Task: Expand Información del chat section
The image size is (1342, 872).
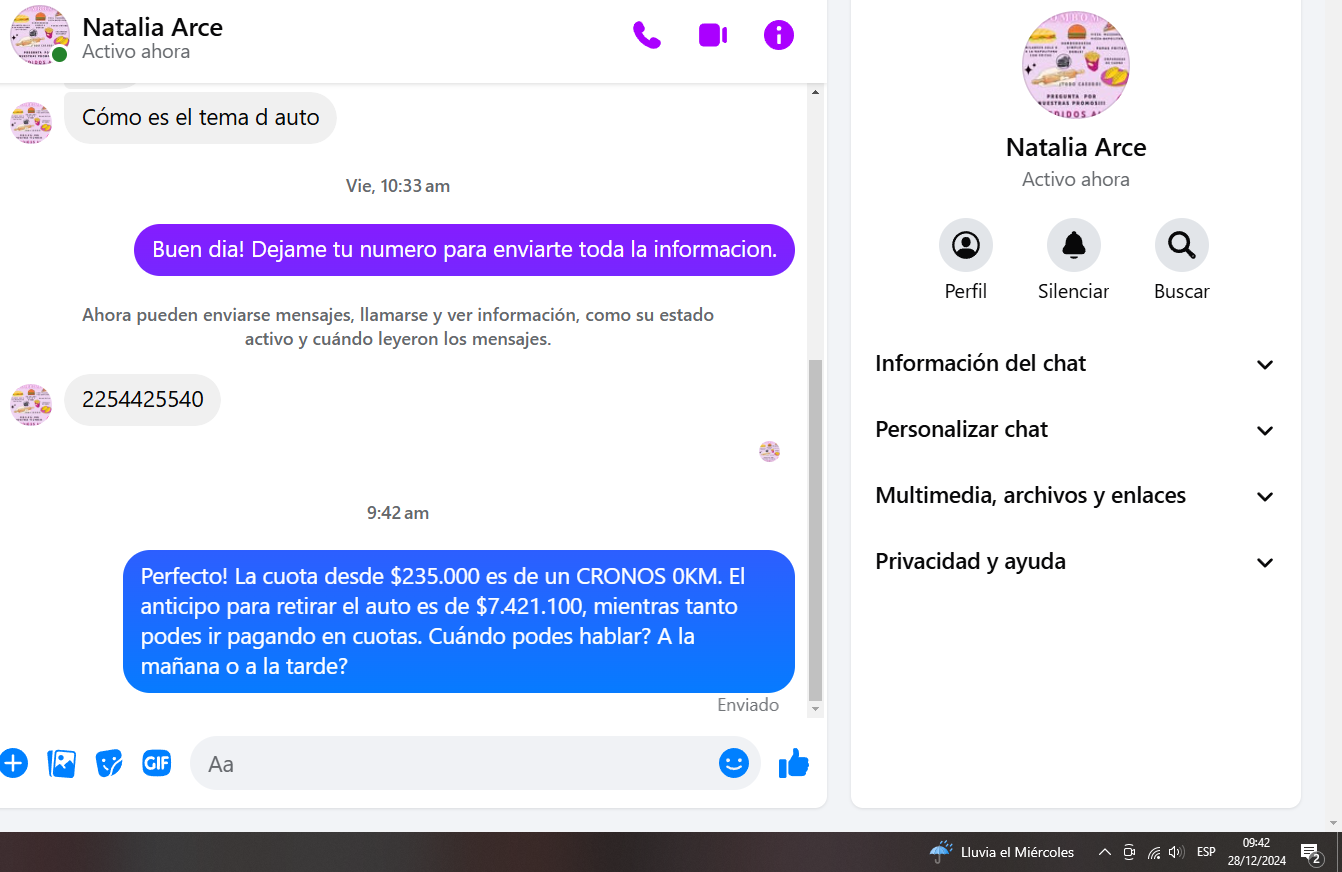Action: (1075, 364)
